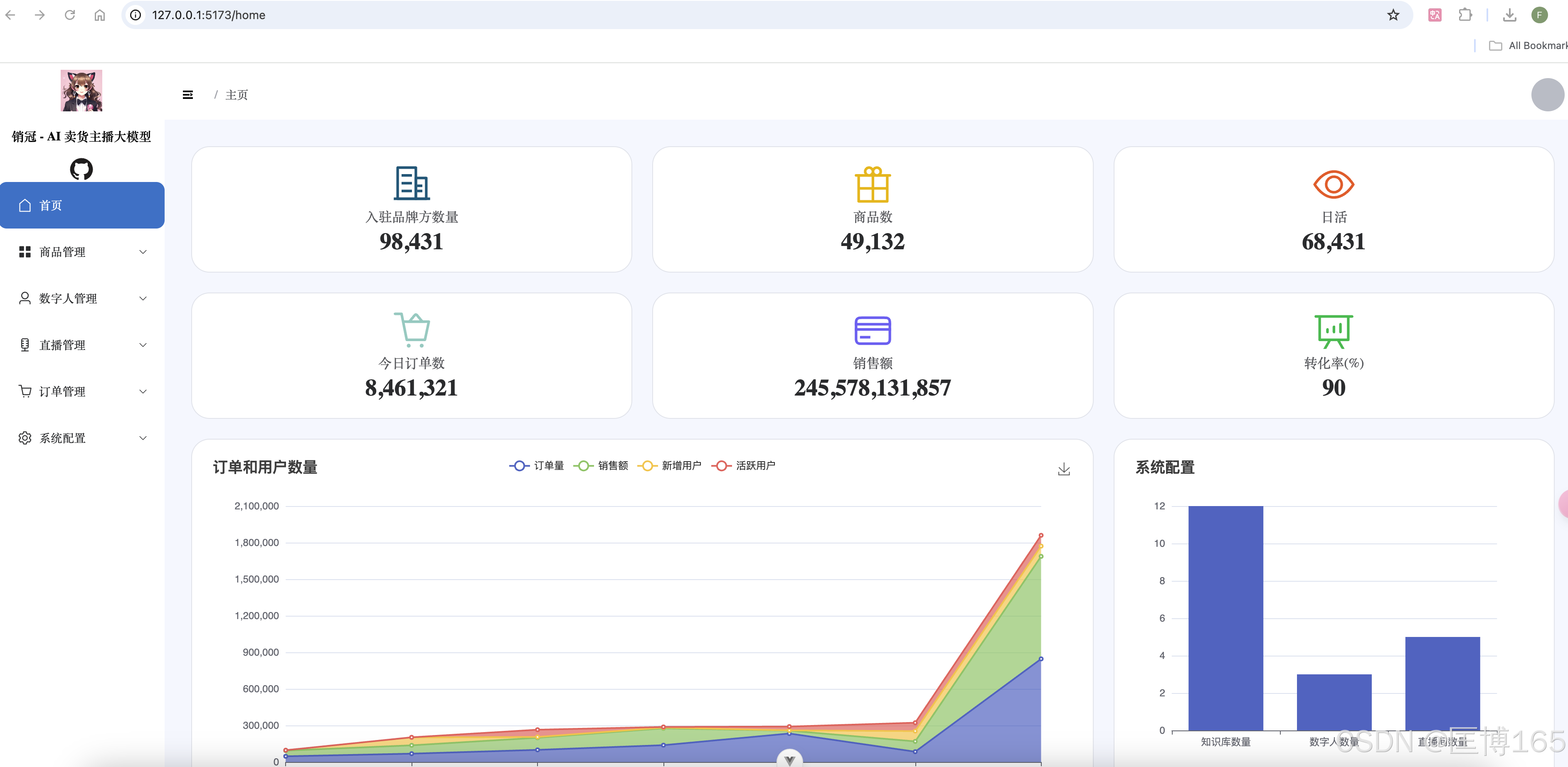Download the order chart via save icon
Viewport: 1568px width, 767px height.
click(x=1063, y=469)
